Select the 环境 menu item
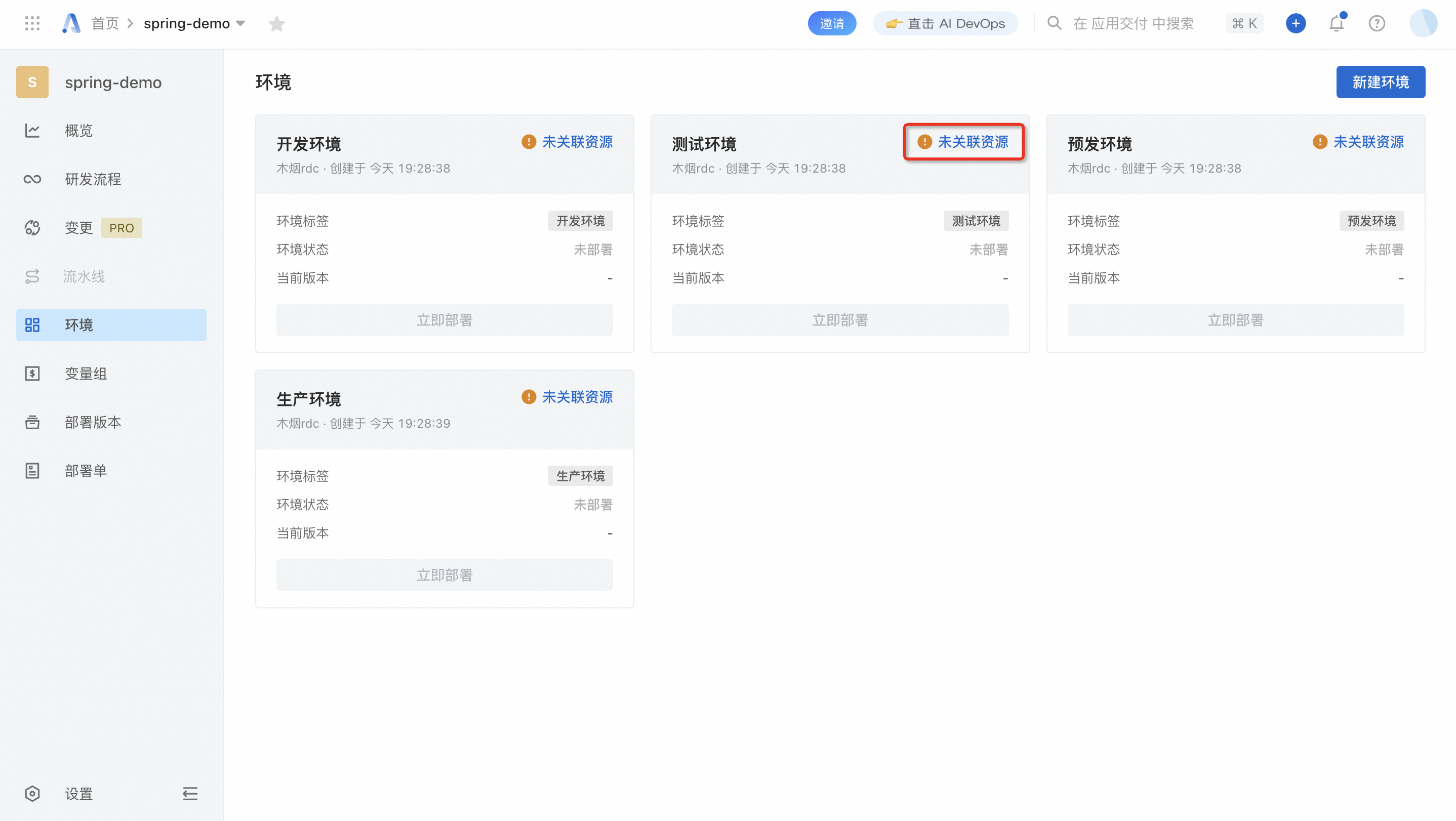This screenshot has width=1456, height=821. (x=111, y=325)
